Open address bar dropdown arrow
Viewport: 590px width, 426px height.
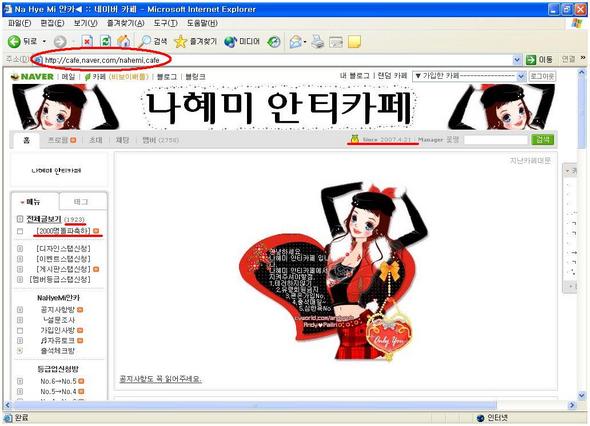pyautogui.click(x=517, y=59)
